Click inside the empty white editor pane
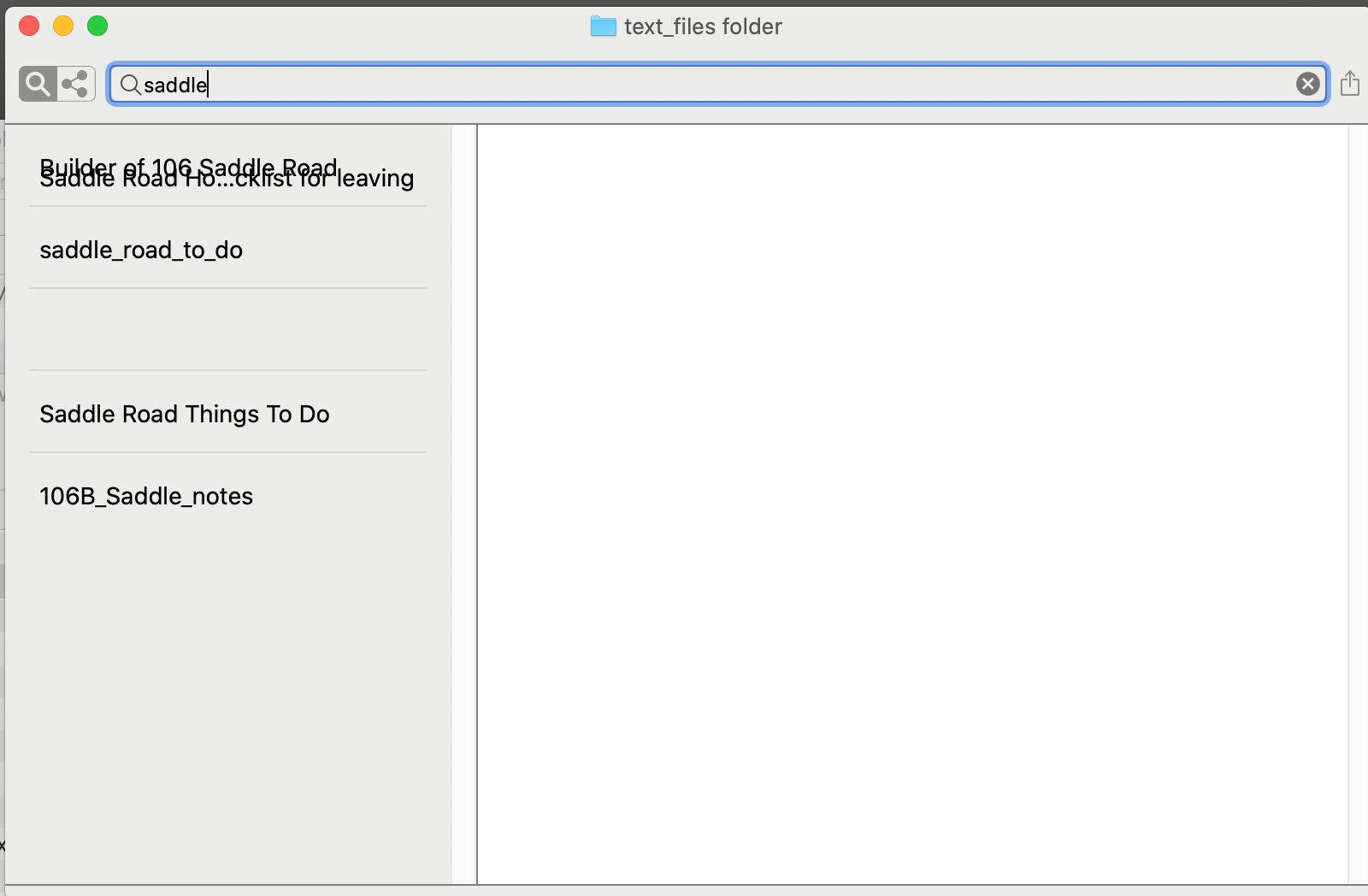Image resolution: width=1368 pixels, height=896 pixels. [x=911, y=504]
